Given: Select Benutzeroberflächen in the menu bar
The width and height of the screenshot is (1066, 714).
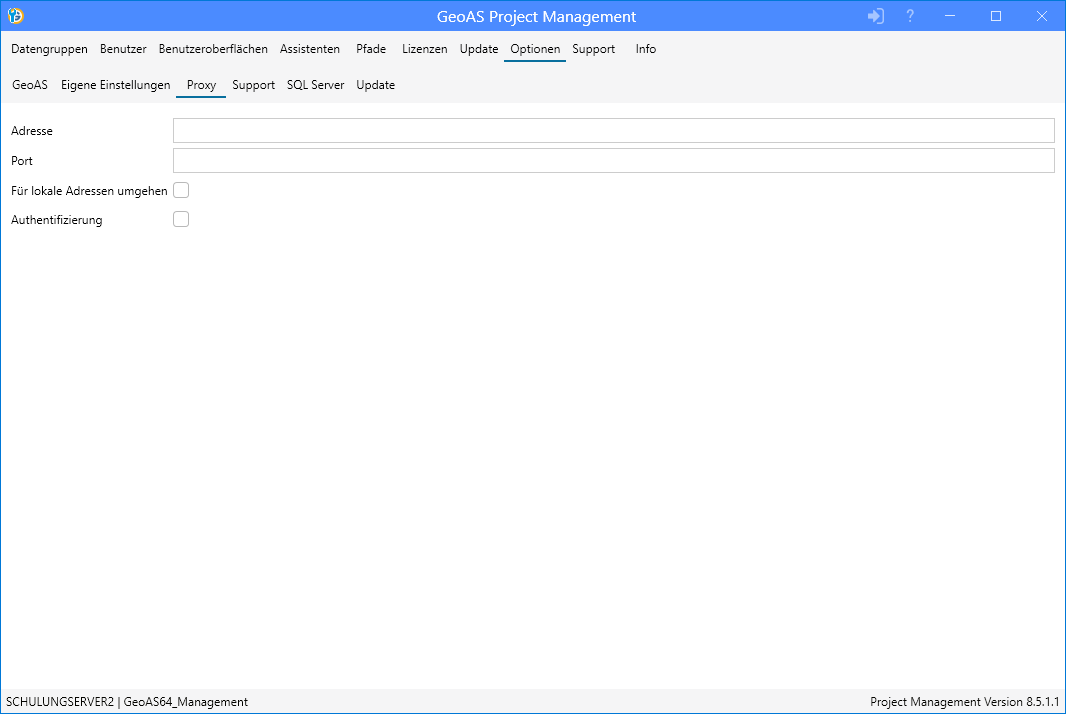Looking at the screenshot, I should tap(213, 49).
